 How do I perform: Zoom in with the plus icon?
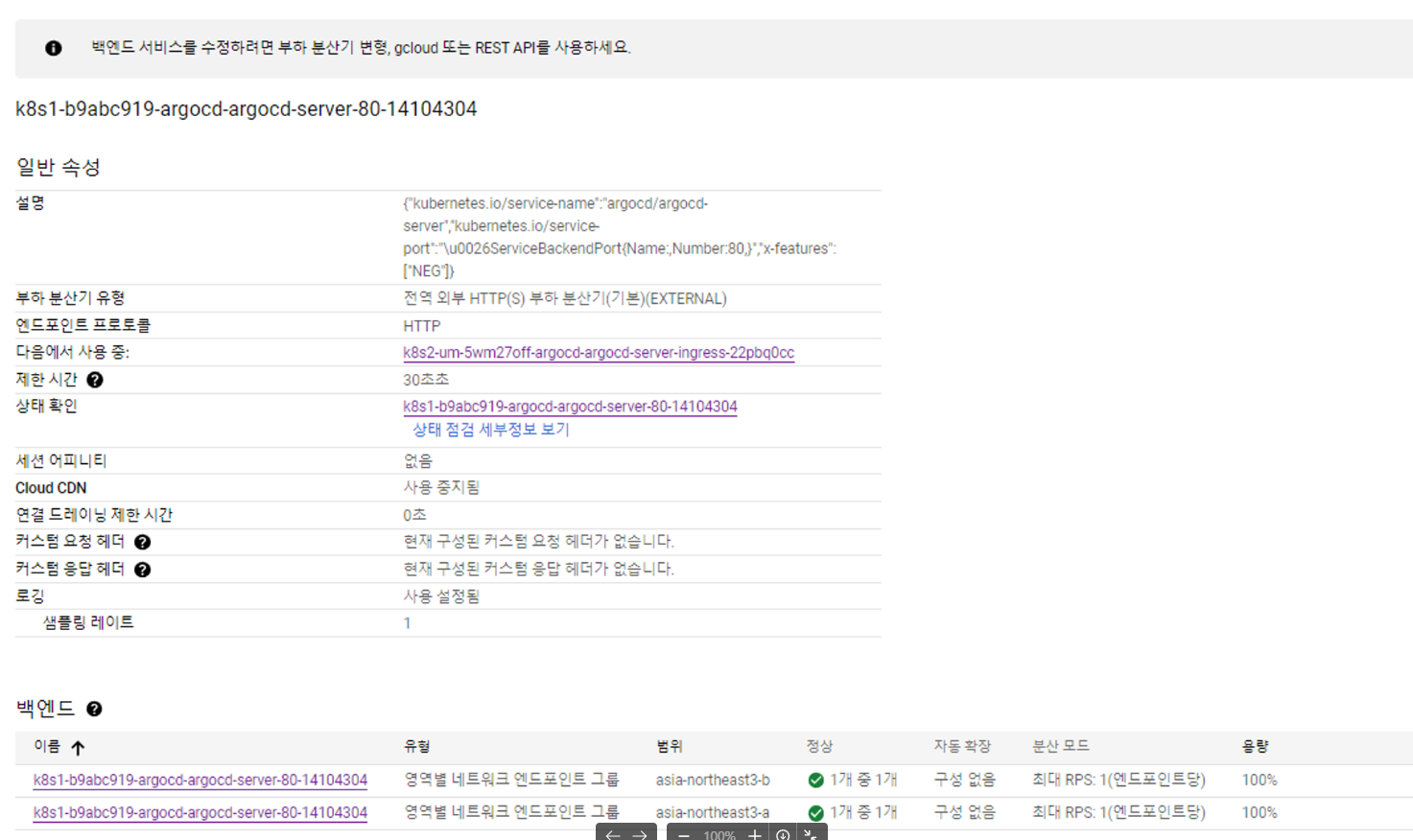tap(755, 835)
